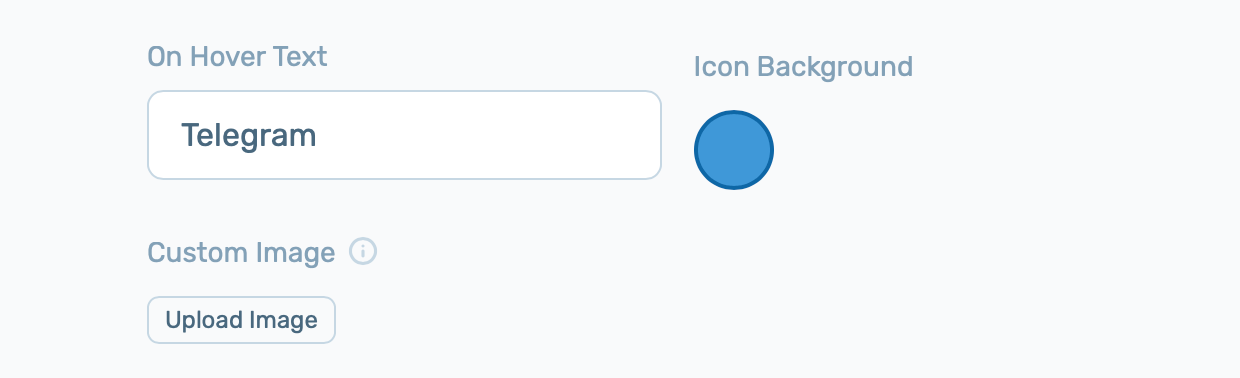Image resolution: width=1240 pixels, height=378 pixels.
Task: Click the Upload Image button
Action: tap(241, 320)
